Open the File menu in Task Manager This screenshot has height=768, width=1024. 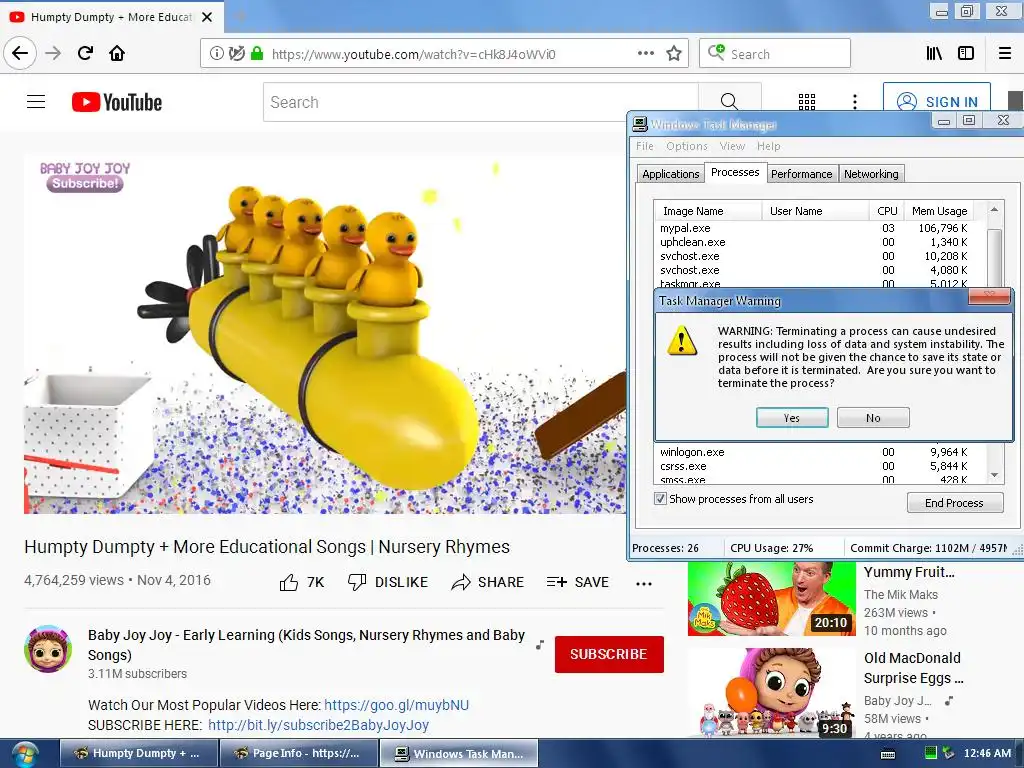(x=645, y=146)
